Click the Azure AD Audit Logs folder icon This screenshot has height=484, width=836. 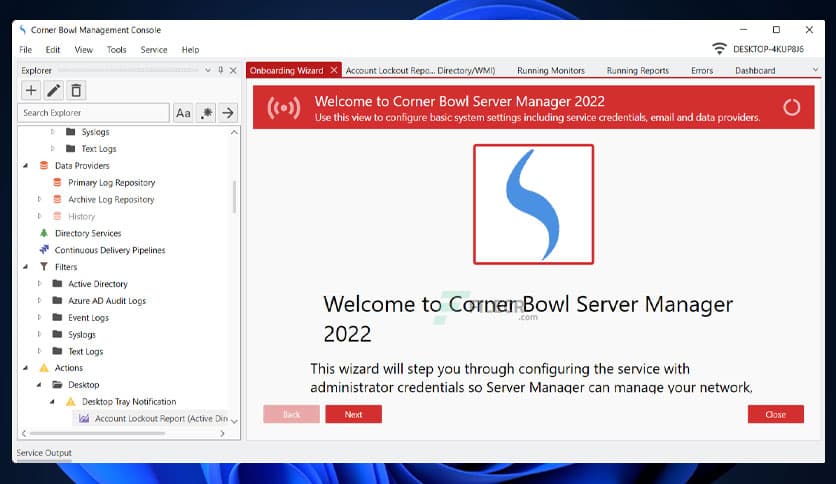[x=58, y=301]
